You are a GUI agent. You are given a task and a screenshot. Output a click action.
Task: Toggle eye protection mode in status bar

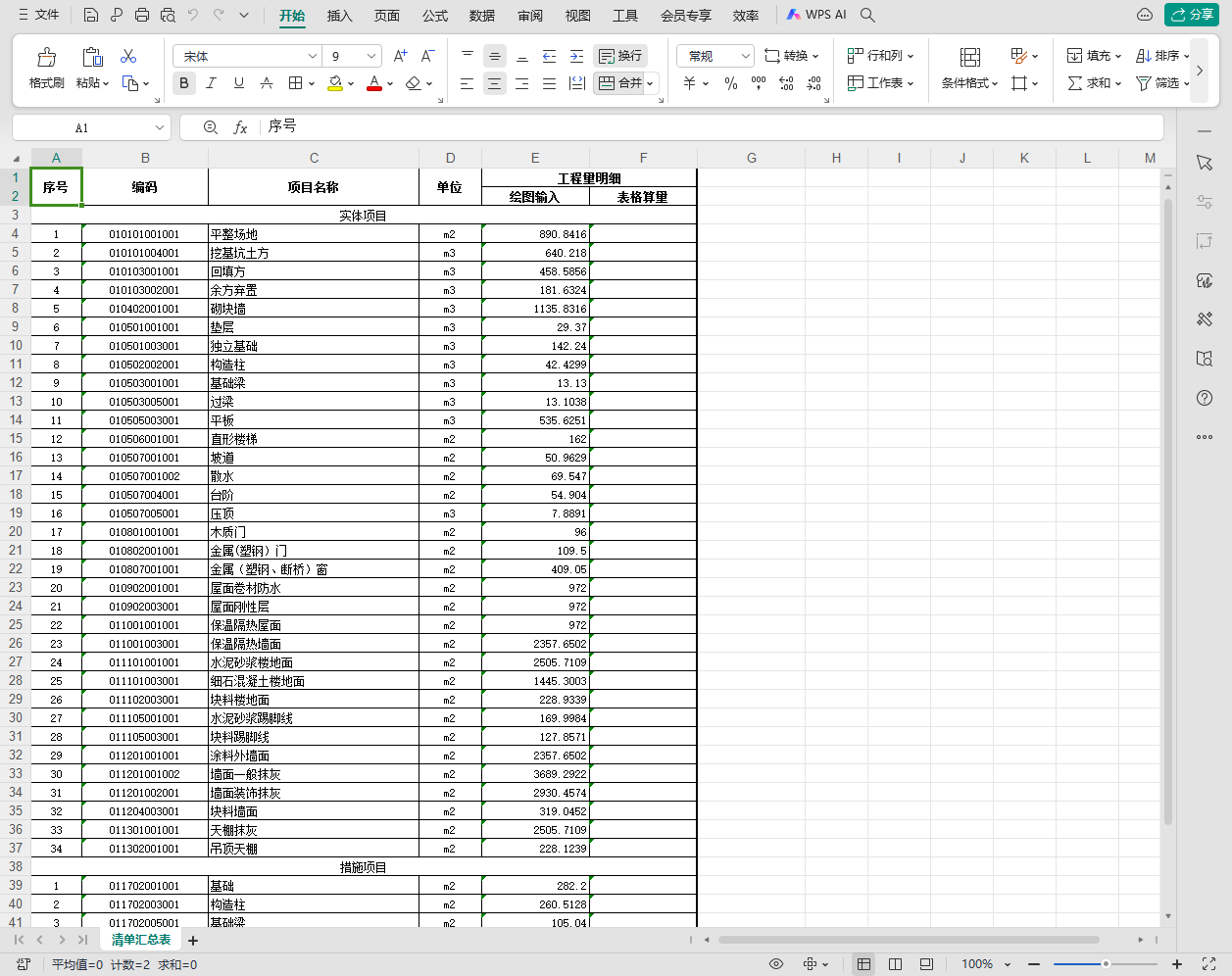(776, 964)
